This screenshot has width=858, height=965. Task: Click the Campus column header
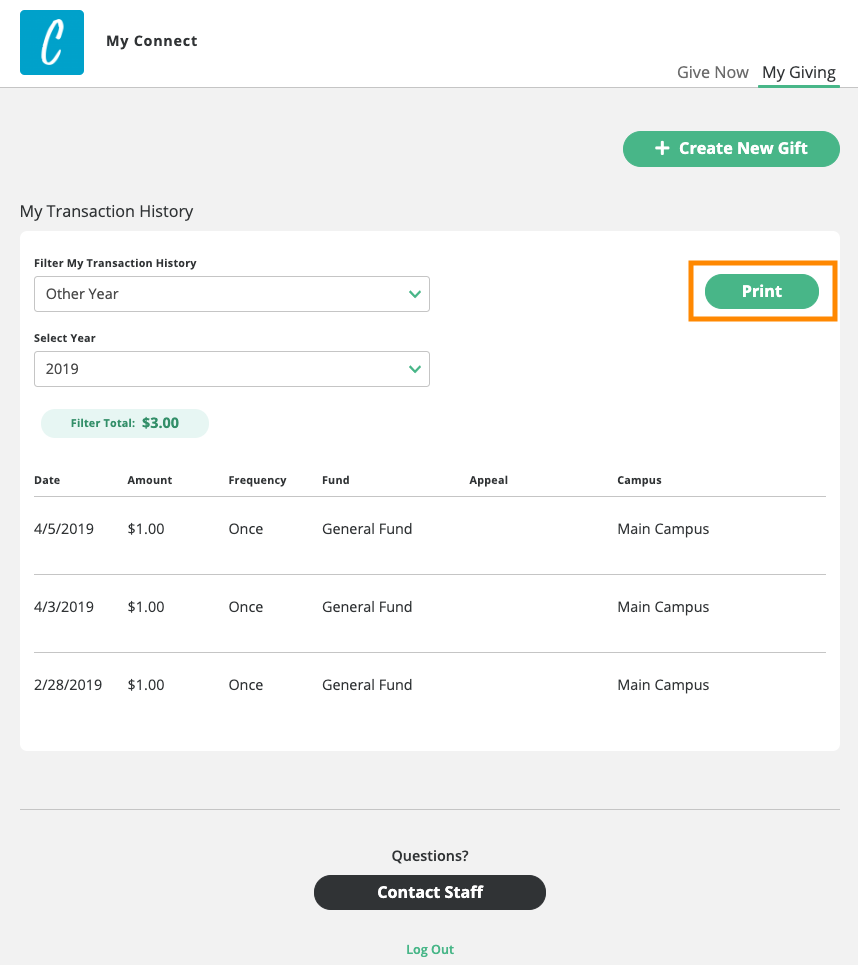639,480
